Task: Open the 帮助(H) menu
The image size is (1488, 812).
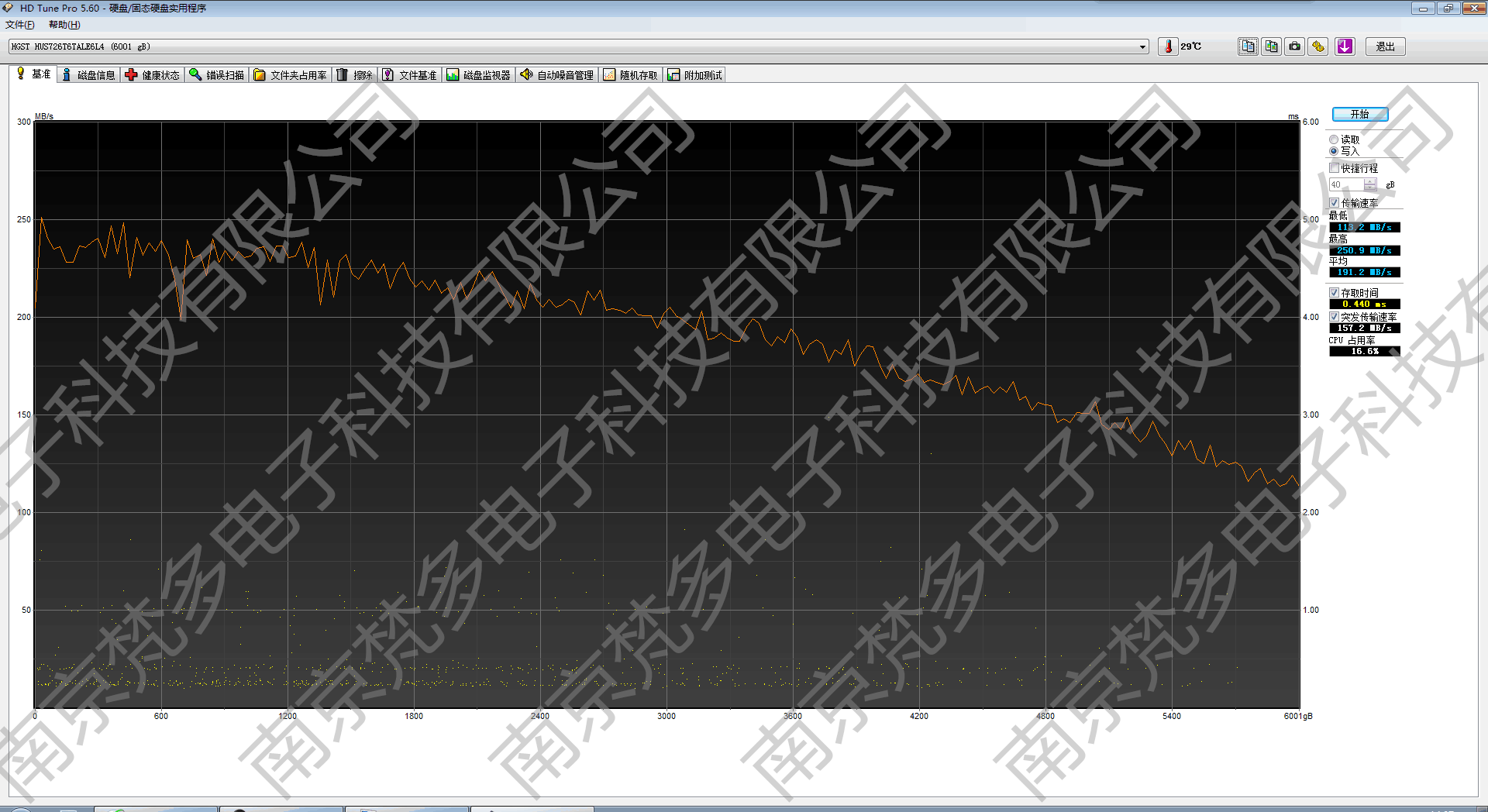Action: (x=64, y=25)
